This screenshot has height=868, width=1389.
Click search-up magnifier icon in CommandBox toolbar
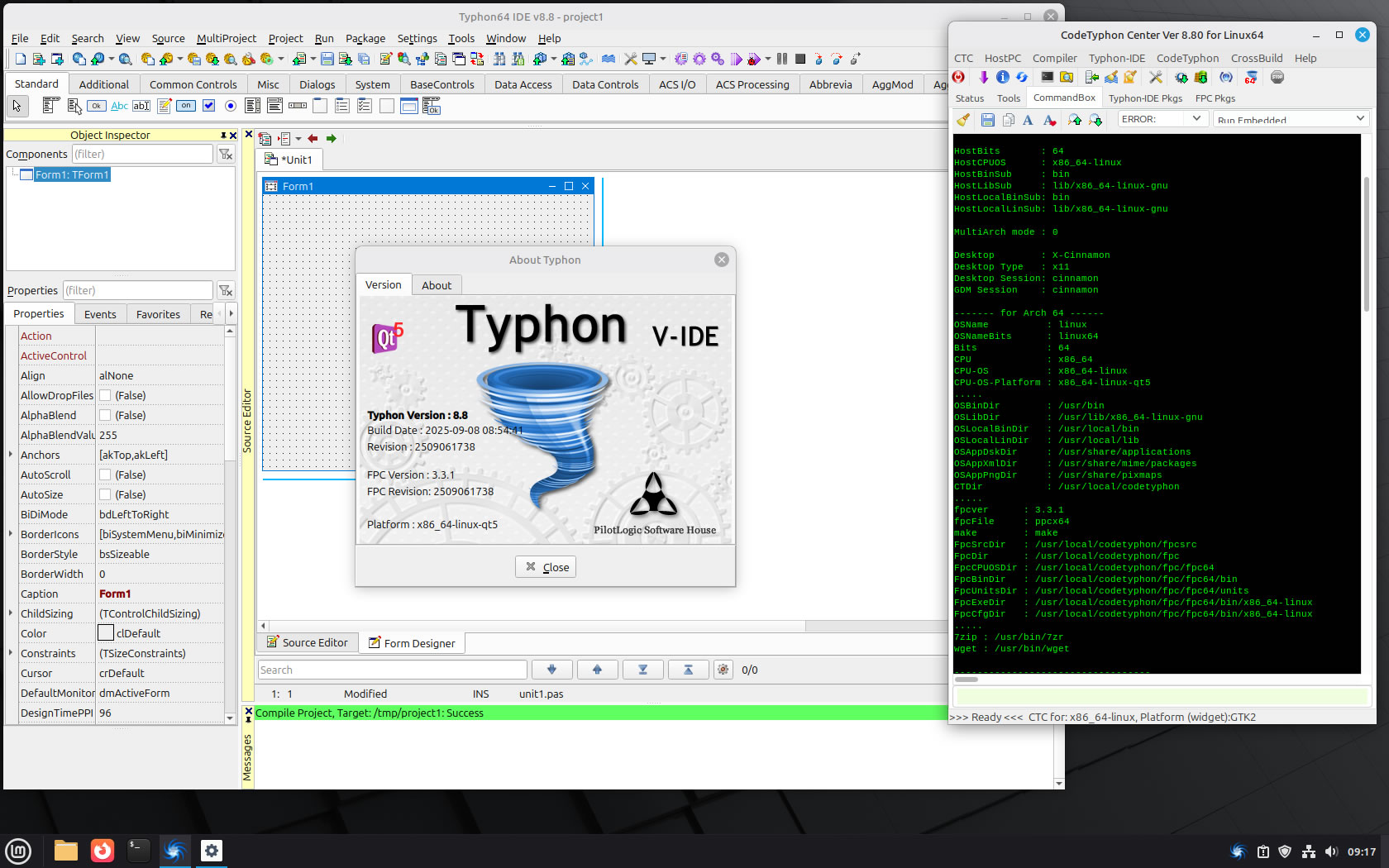click(x=1074, y=120)
